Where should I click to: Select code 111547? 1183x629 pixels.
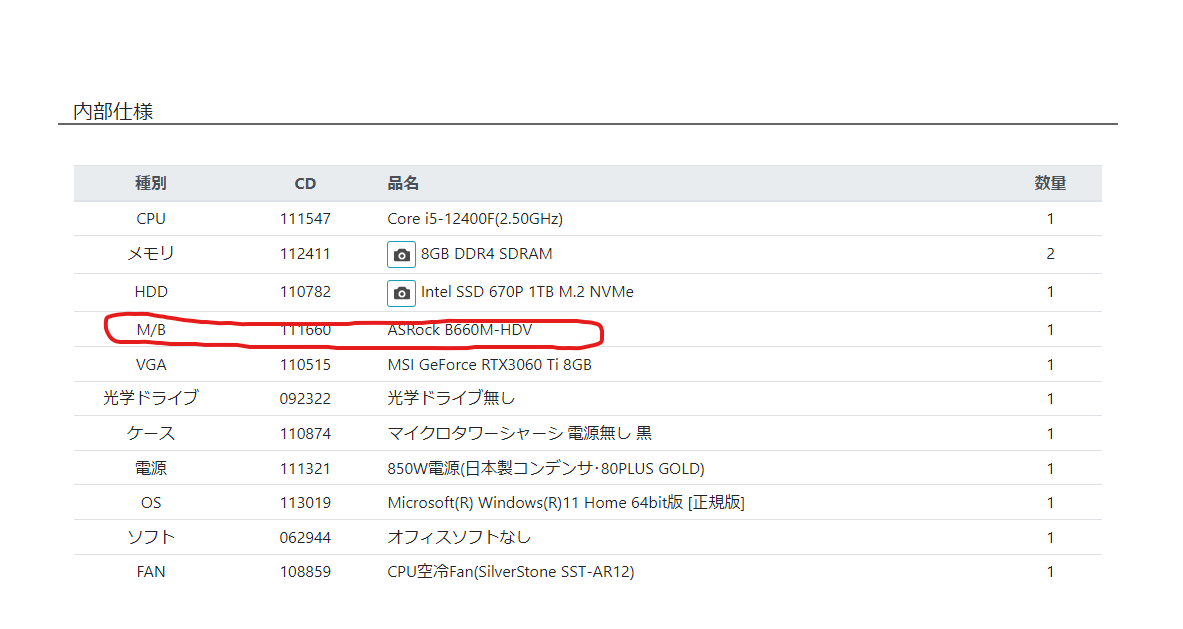tap(305, 219)
